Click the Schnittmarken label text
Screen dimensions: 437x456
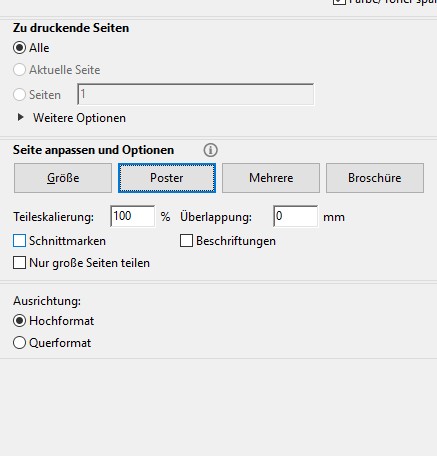[67, 241]
